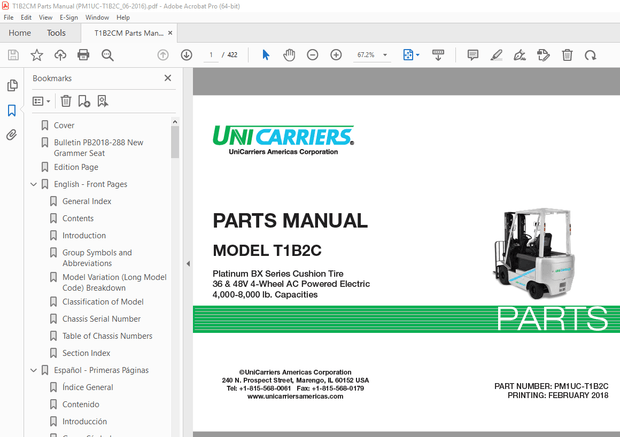Select the Highlight text pen tool

pos(496,55)
